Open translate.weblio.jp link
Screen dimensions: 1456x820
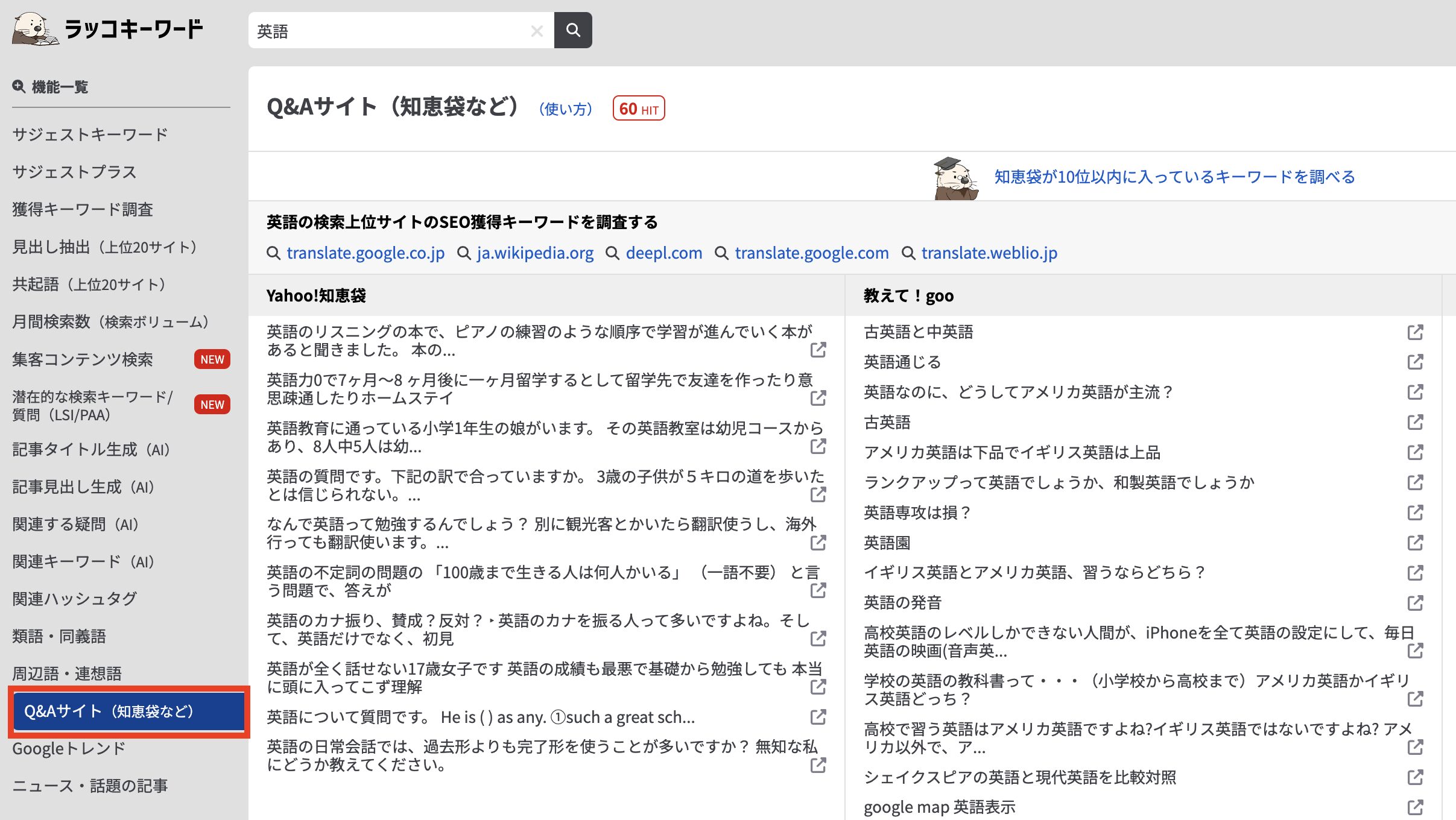tap(989, 253)
